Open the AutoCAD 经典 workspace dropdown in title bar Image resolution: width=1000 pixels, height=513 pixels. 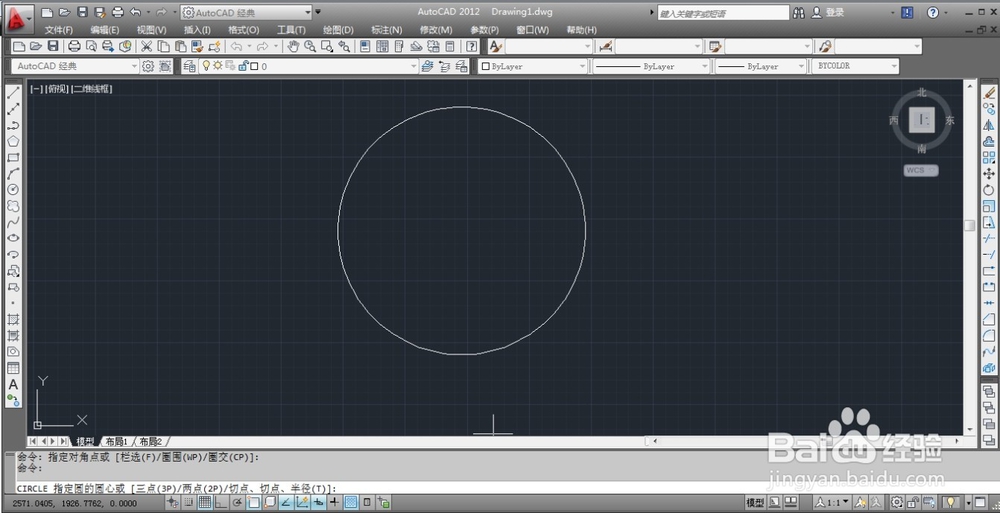(247, 12)
